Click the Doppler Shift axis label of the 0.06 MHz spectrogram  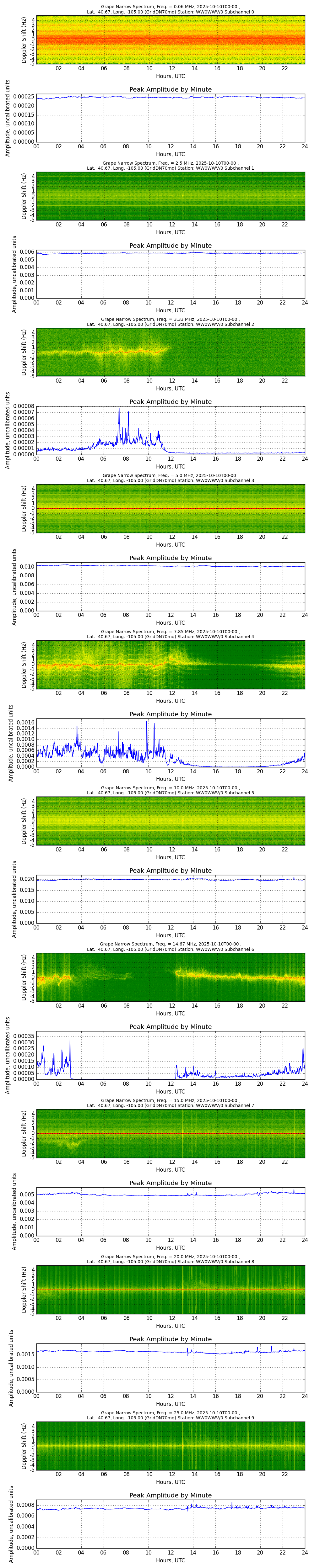tap(24, 40)
